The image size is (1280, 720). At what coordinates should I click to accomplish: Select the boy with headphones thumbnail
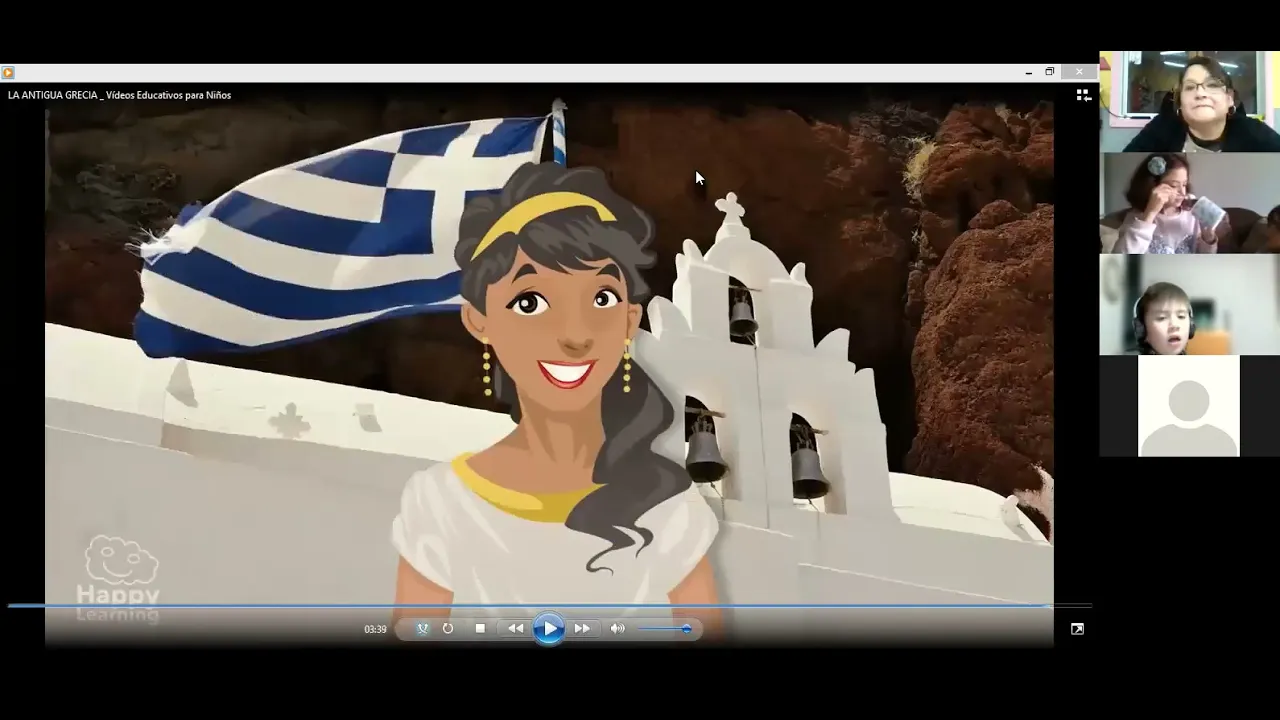coord(1189,304)
